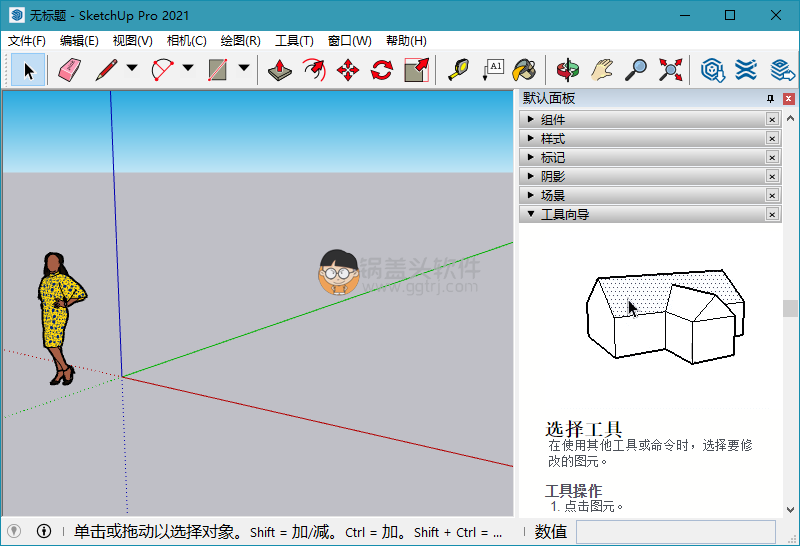
Task: Select the Rotate tool
Action: tap(382, 70)
